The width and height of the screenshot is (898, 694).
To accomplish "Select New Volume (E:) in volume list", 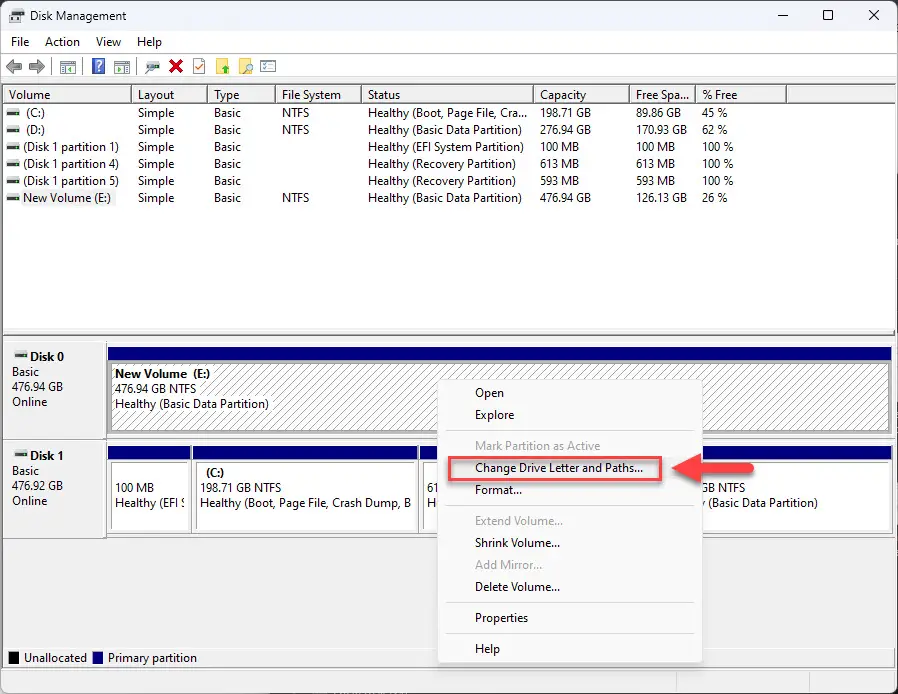I will [x=395, y=198].
